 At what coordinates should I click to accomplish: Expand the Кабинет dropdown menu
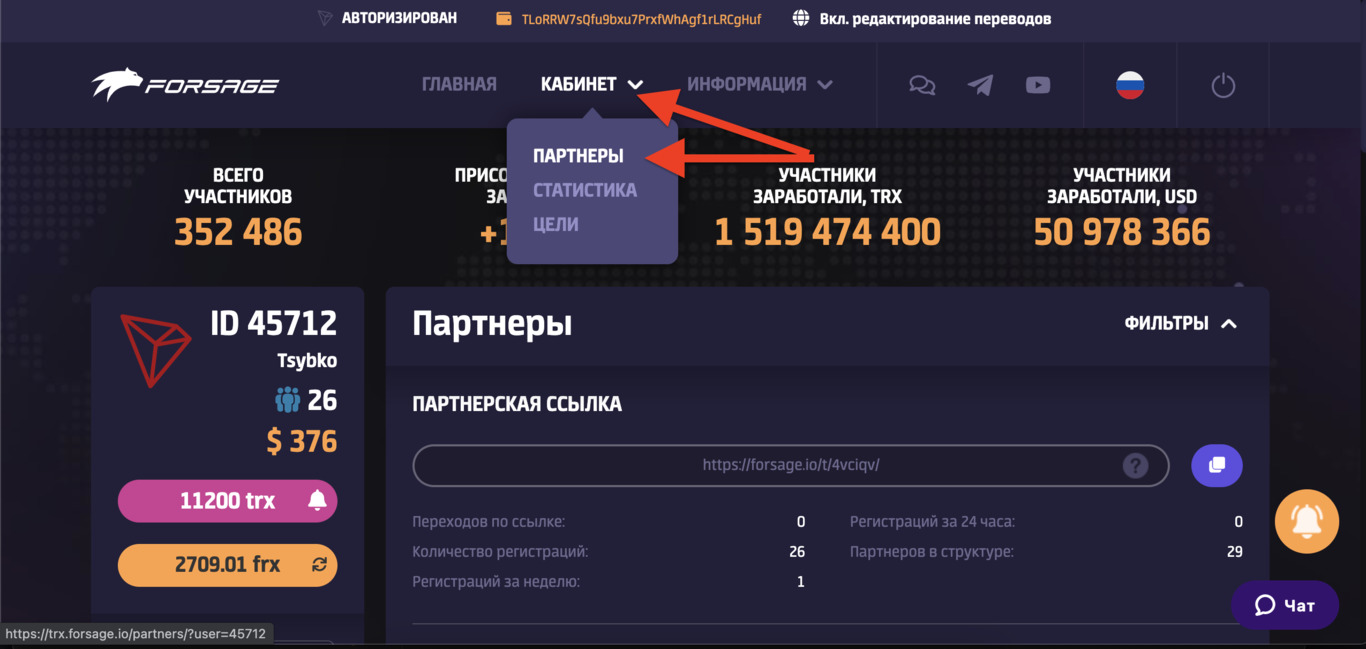pos(592,85)
